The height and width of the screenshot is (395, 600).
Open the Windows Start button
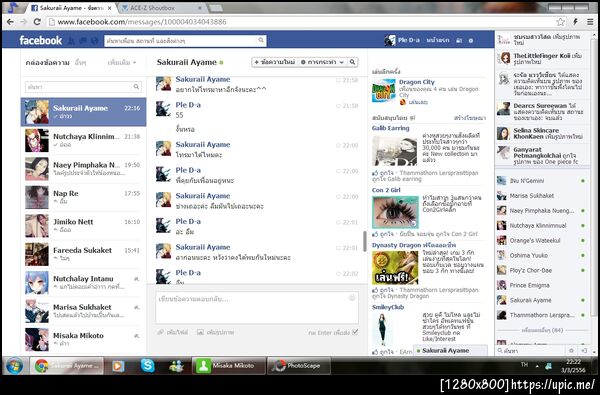pyautogui.click(x=14, y=366)
